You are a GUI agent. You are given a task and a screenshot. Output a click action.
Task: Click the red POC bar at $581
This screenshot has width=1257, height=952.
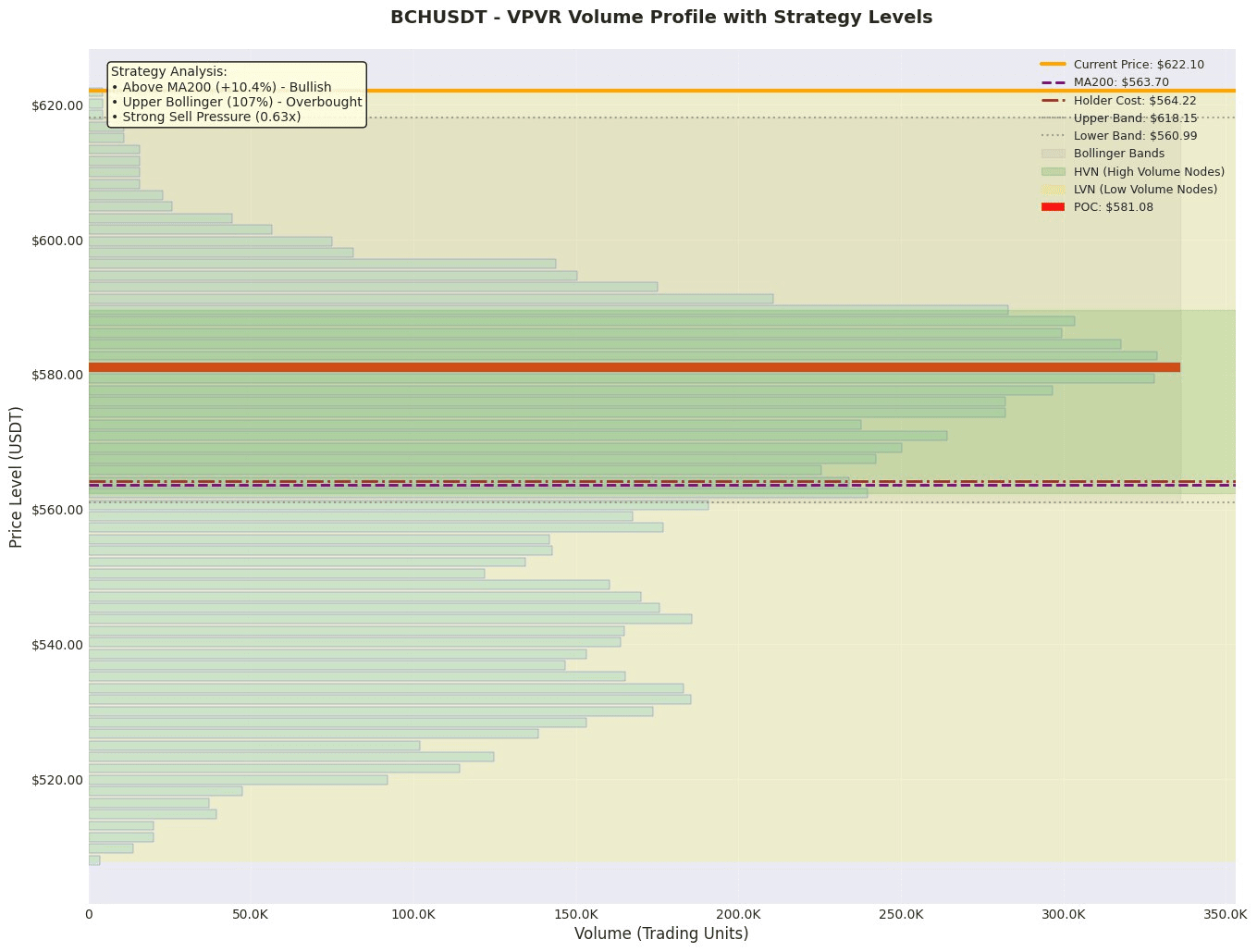[635, 367]
